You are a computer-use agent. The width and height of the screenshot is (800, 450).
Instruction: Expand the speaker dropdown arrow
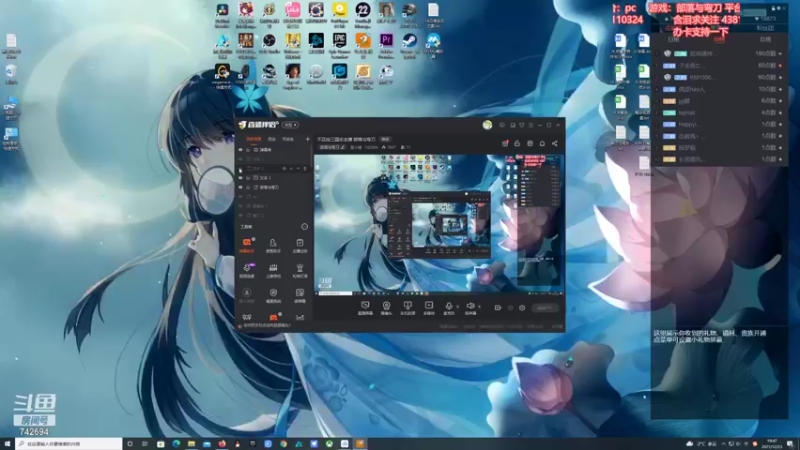click(x=479, y=307)
